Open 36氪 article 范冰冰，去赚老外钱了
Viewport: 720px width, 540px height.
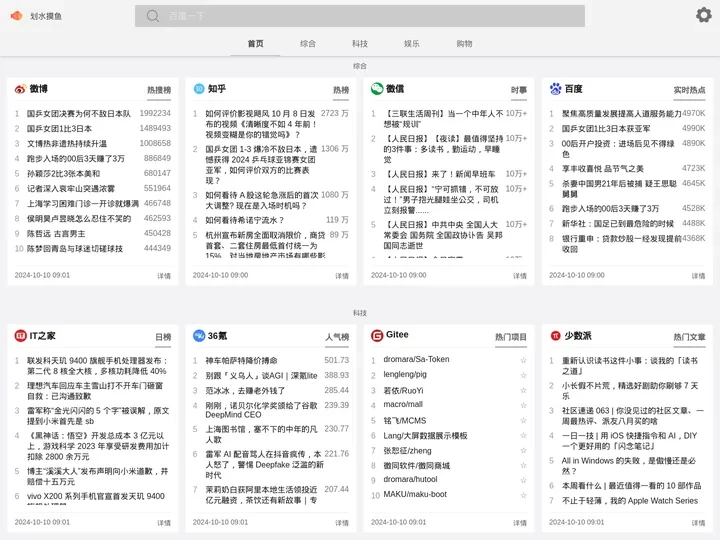245,391
